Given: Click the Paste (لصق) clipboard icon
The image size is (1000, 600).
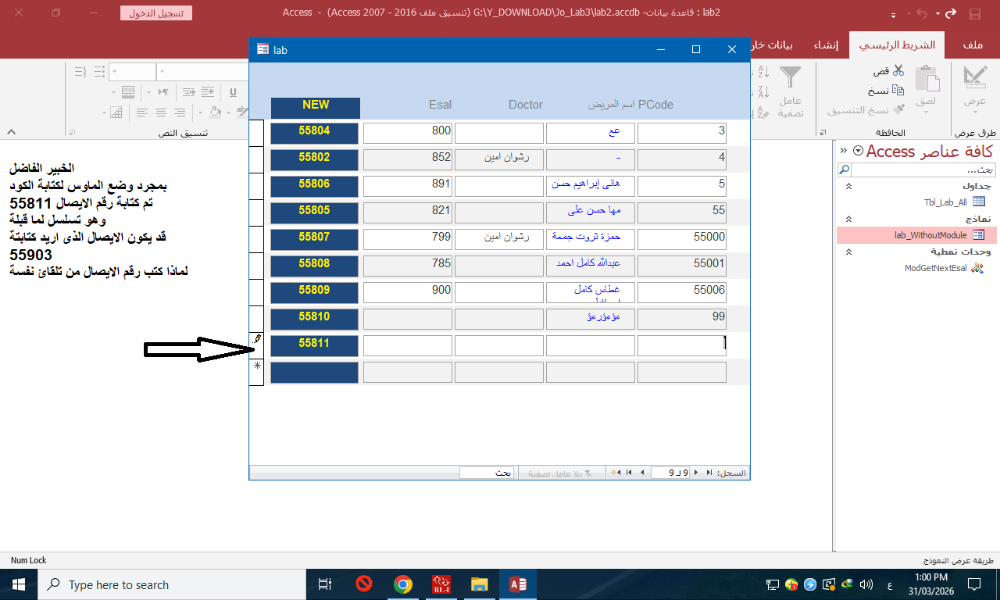Looking at the screenshot, I should 927,85.
